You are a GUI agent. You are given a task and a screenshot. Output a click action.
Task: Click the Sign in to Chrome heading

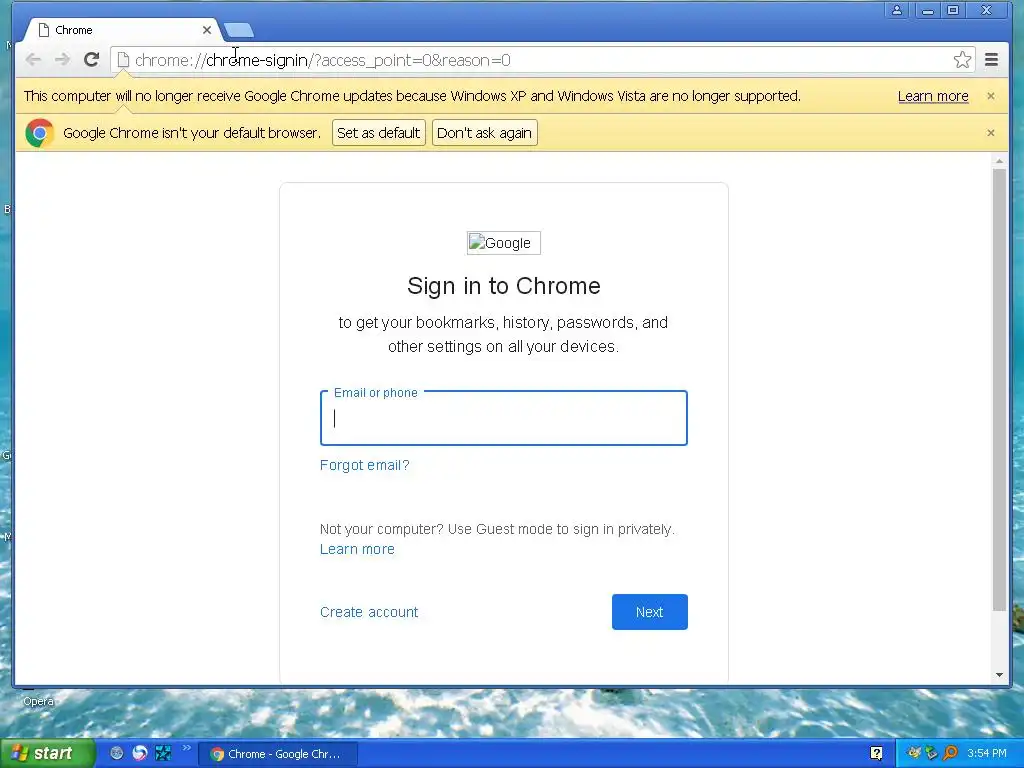(504, 286)
